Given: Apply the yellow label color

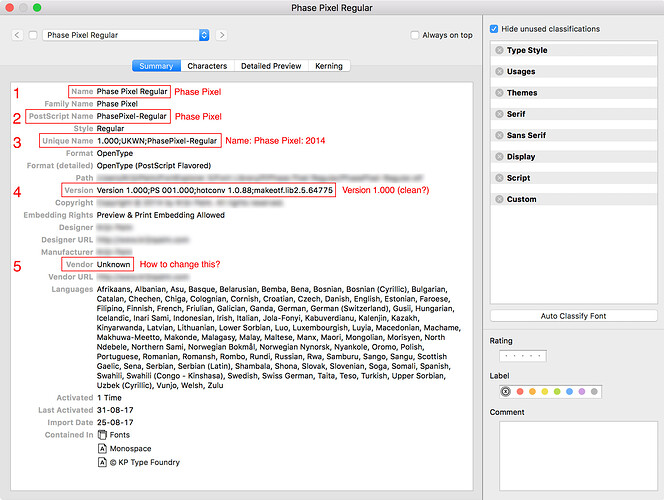Looking at the screenshot, I should (x=545, y=392).
